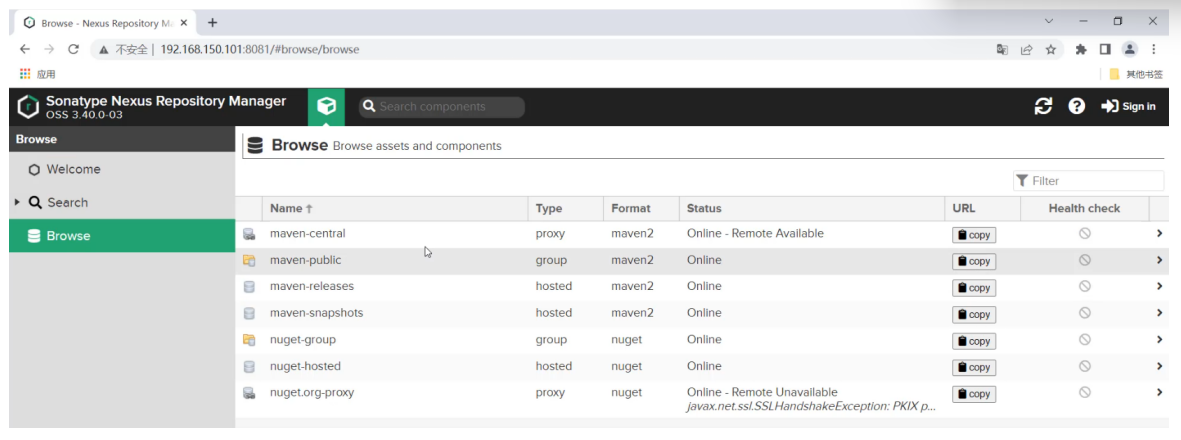Sort by the Format column header
The width and height of the screenshot is (1181, 440).
[641, 209]
